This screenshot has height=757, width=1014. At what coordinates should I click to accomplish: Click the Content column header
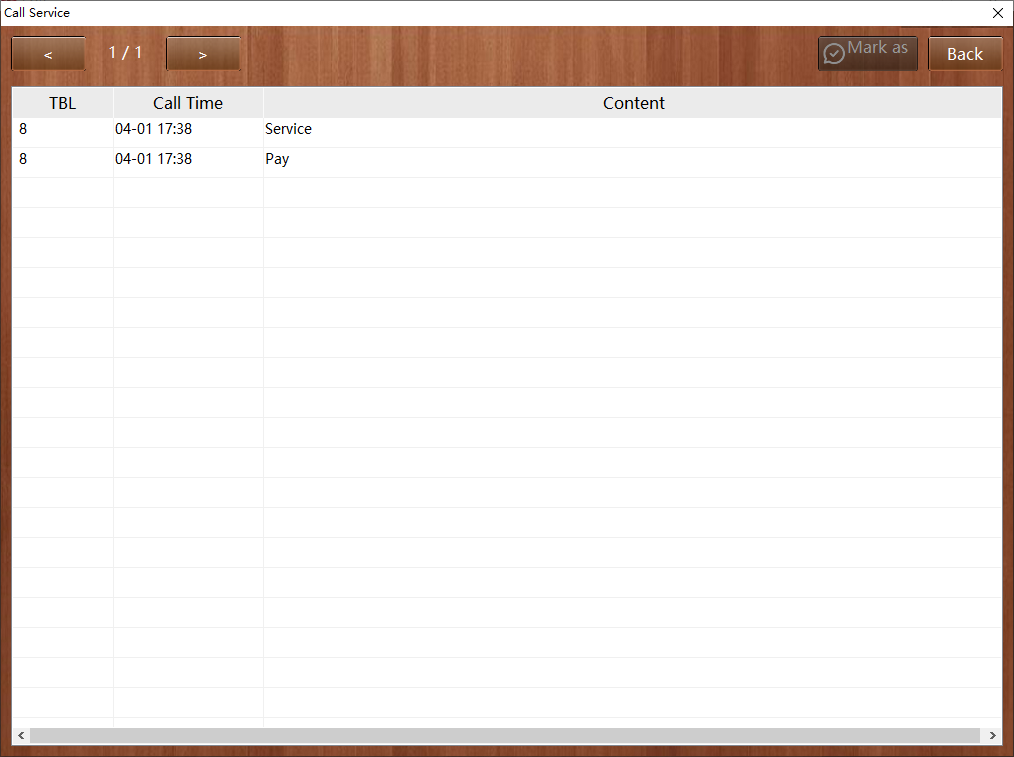(633, 103)
